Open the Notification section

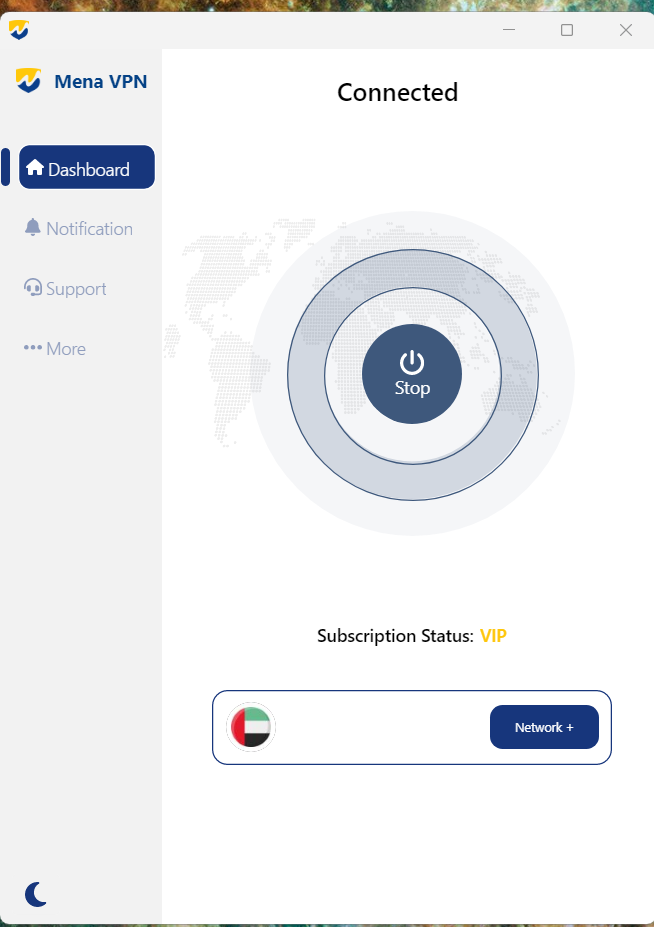[79, 228]
